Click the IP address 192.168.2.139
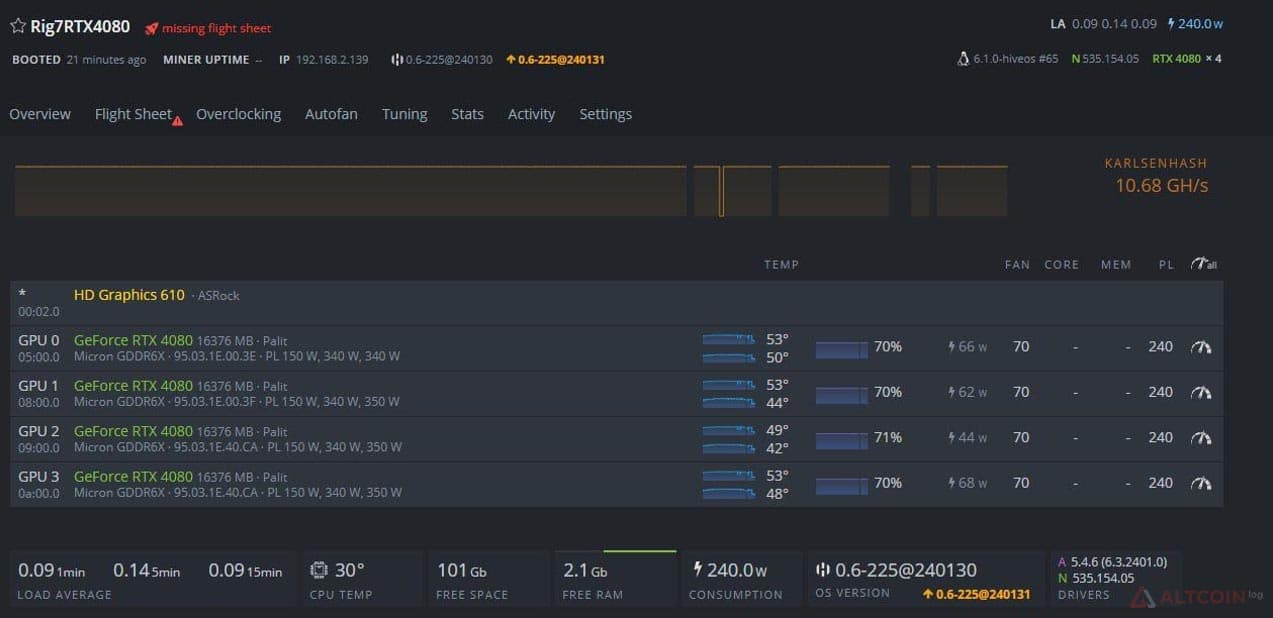The image size is (1273, 618). click(332, 59)
